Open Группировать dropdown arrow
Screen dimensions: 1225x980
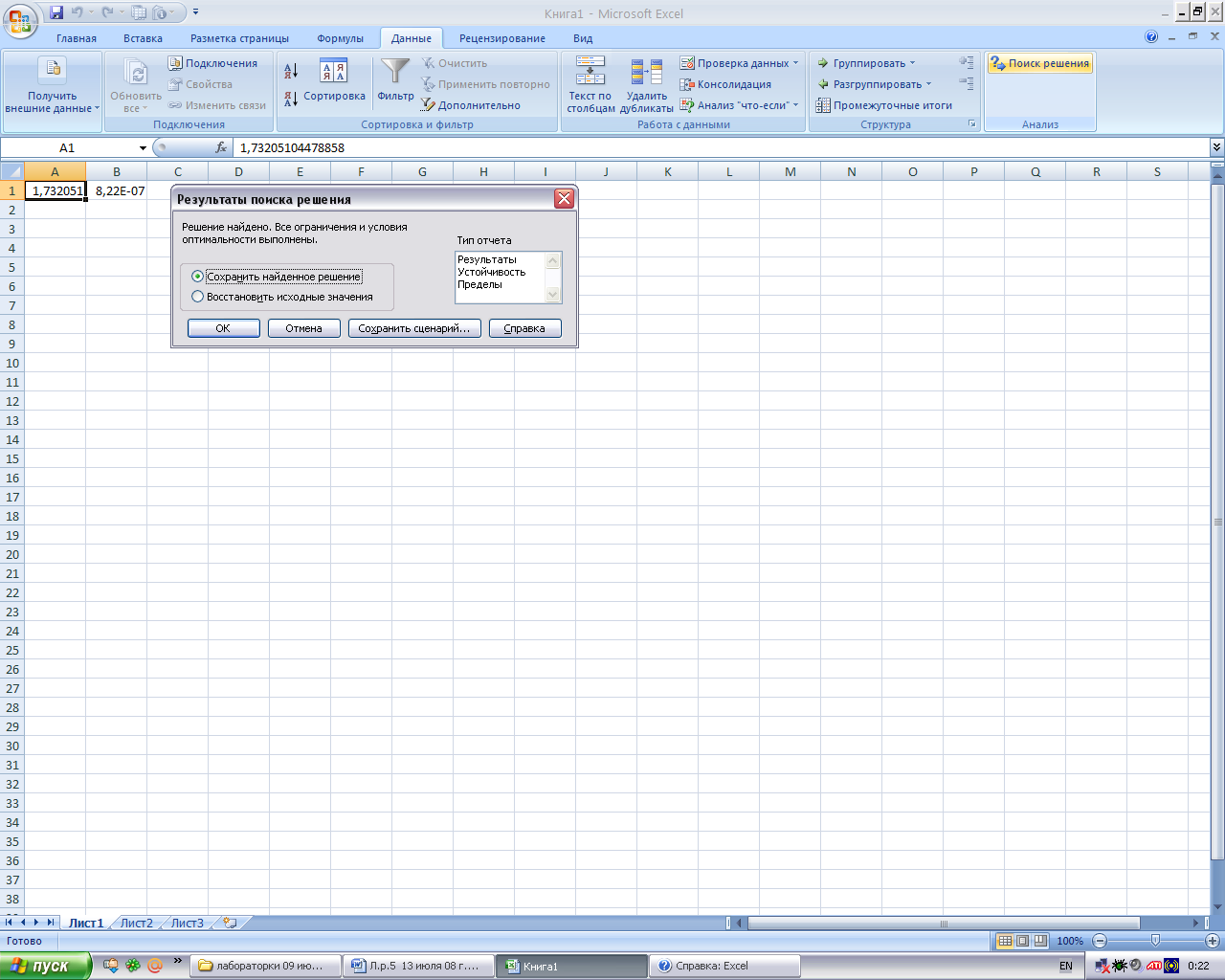[x=912, y=63]
